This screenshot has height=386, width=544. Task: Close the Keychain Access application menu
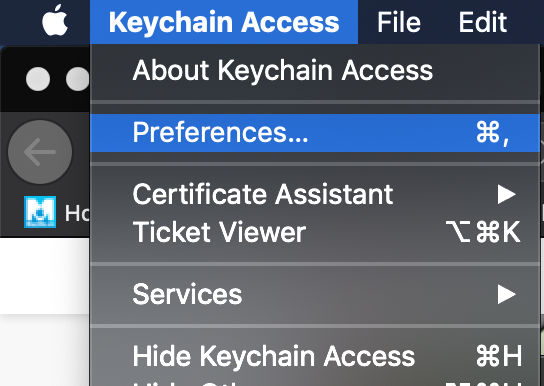(x=224, y=22)
